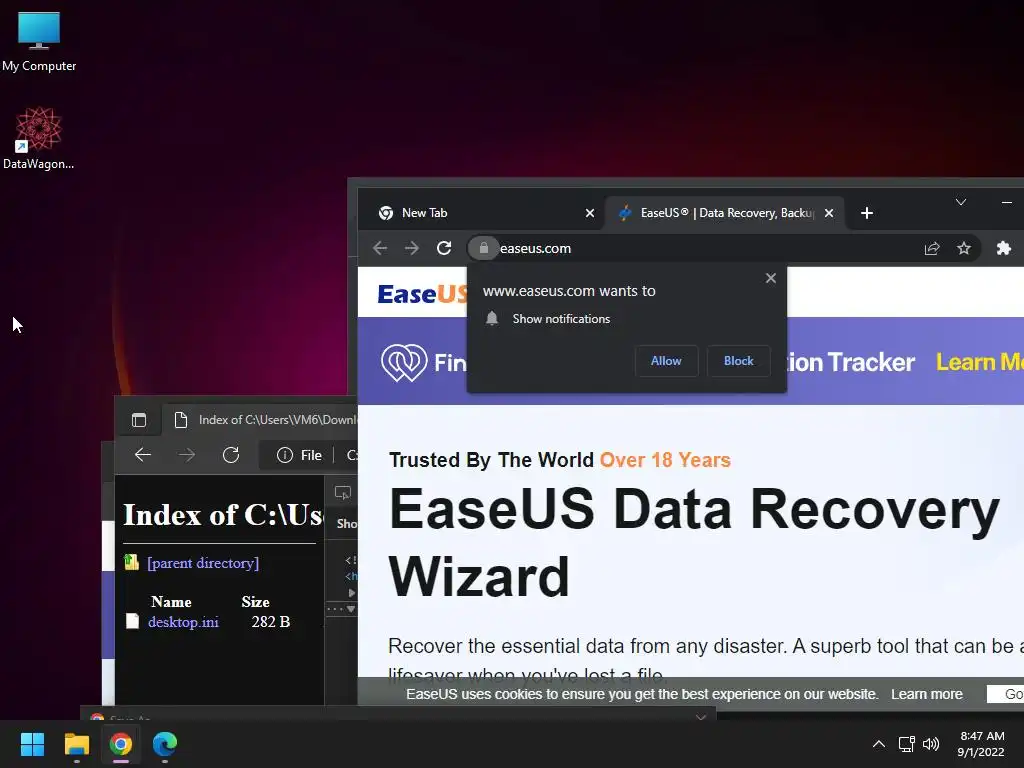1024x768 pixels.
Task: Dismiss the notification permission popup
Action: coord(771,278)
